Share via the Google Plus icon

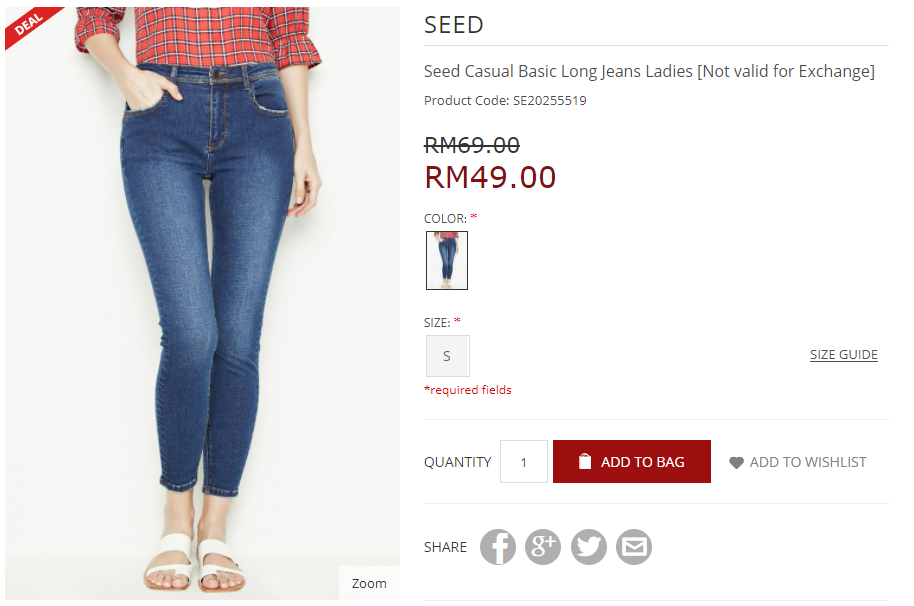pos(543,547)
